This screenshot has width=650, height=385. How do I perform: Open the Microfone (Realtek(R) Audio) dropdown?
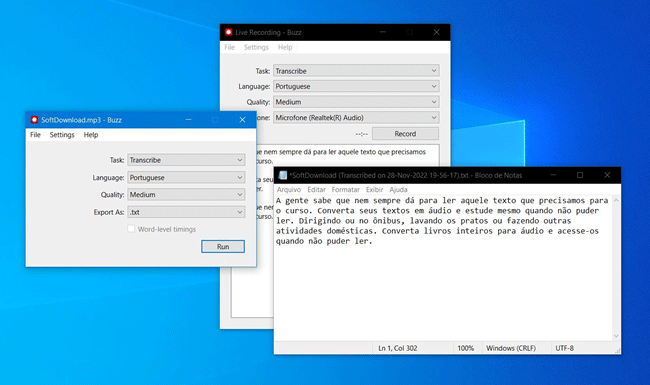356,118
